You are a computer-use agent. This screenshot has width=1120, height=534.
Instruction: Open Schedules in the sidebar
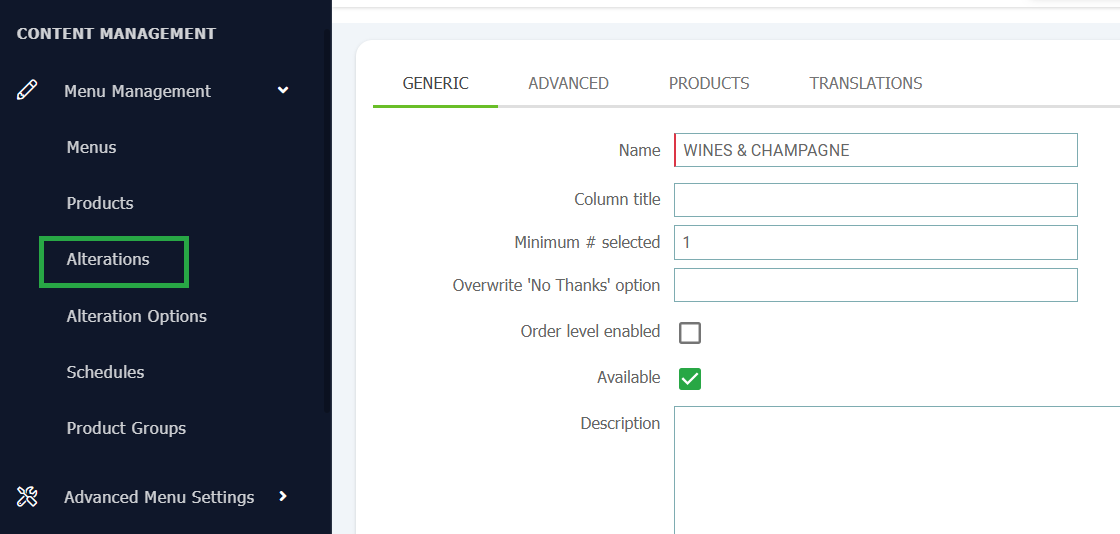point(105,372)
